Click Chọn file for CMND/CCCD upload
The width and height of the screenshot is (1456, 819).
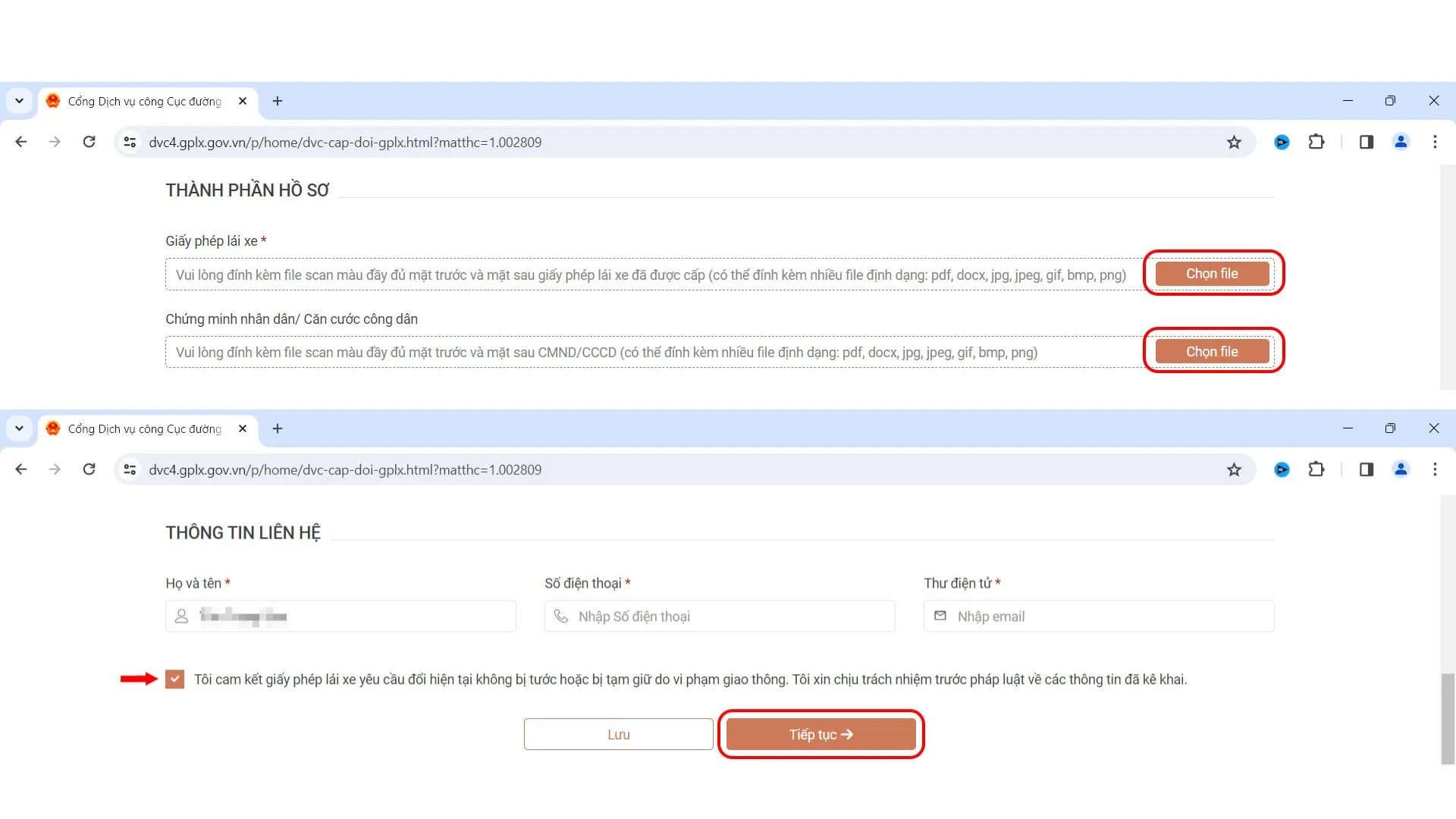pyautogui.click(x=1212, y=352)
